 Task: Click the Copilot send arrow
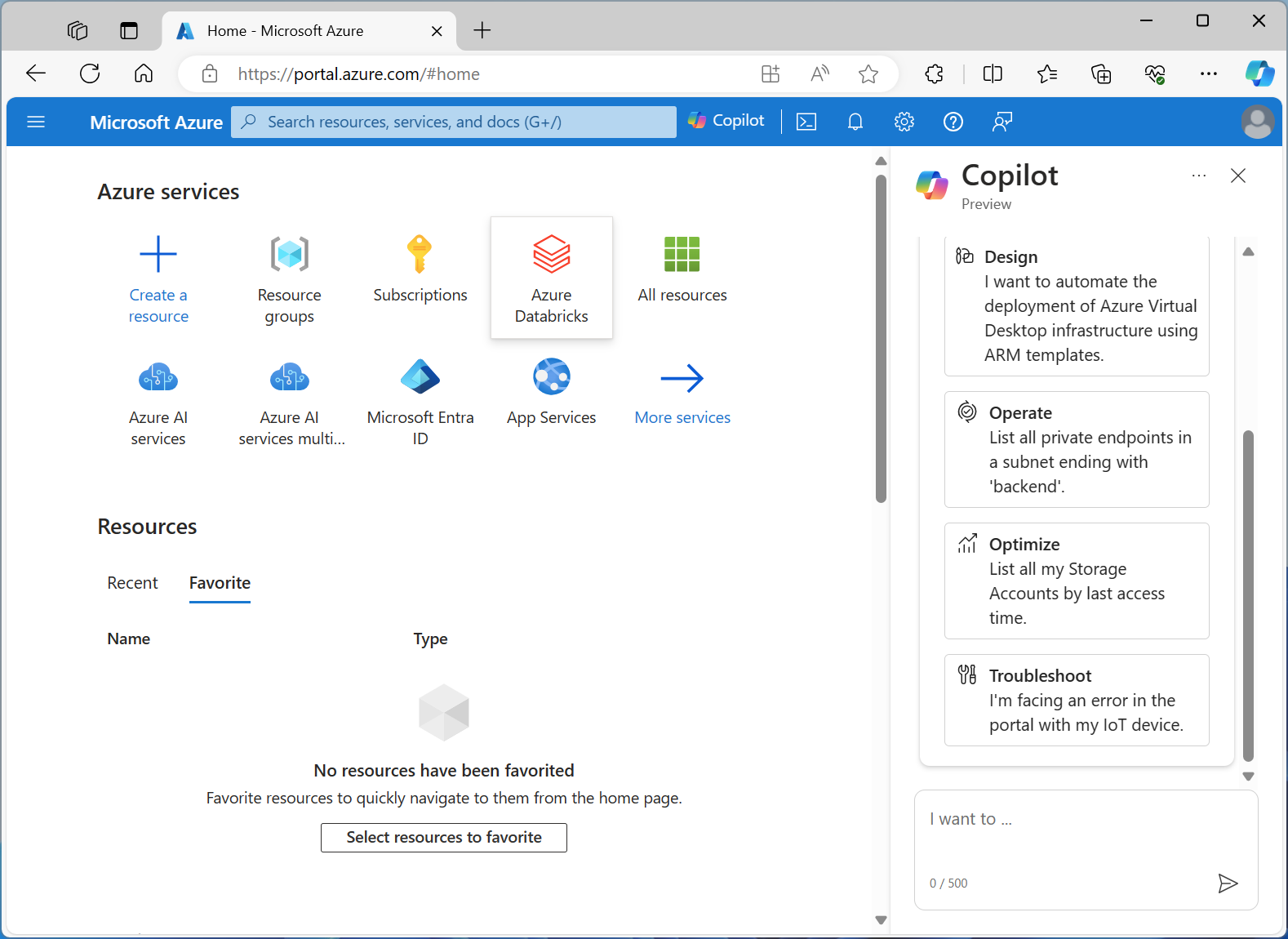(1228, 883)
